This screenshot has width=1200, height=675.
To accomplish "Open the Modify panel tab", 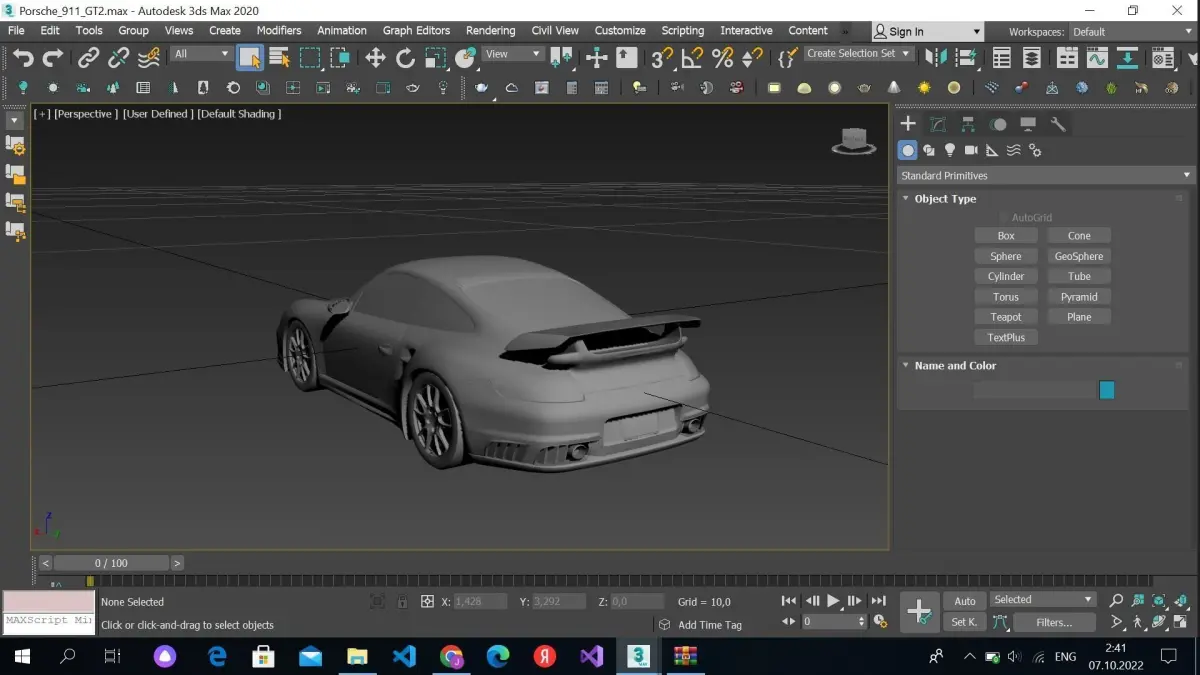I will (938, 124).
